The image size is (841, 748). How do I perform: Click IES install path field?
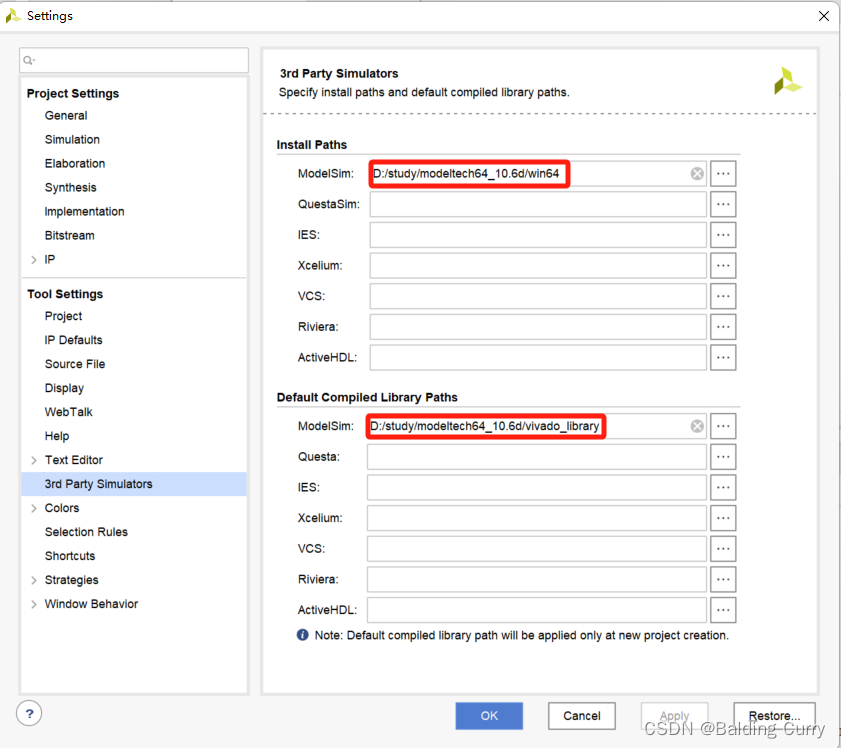click(538, 235)
